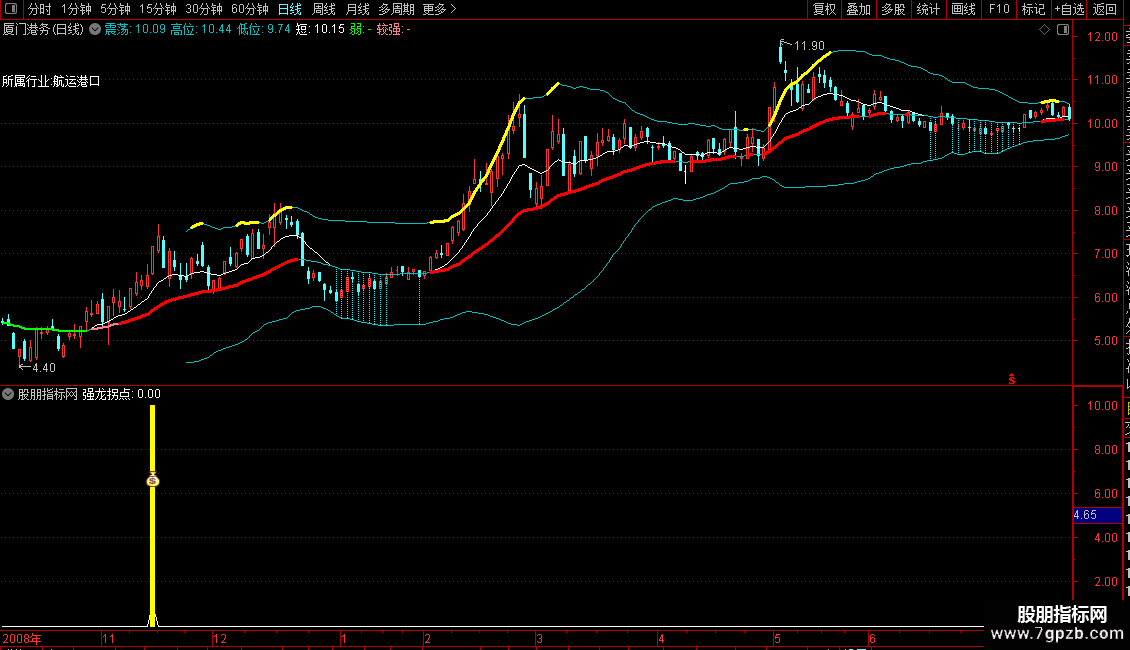1130x650 pixels.
Task: Click the 12.00 price axis label
Action: click(1102, 37)
